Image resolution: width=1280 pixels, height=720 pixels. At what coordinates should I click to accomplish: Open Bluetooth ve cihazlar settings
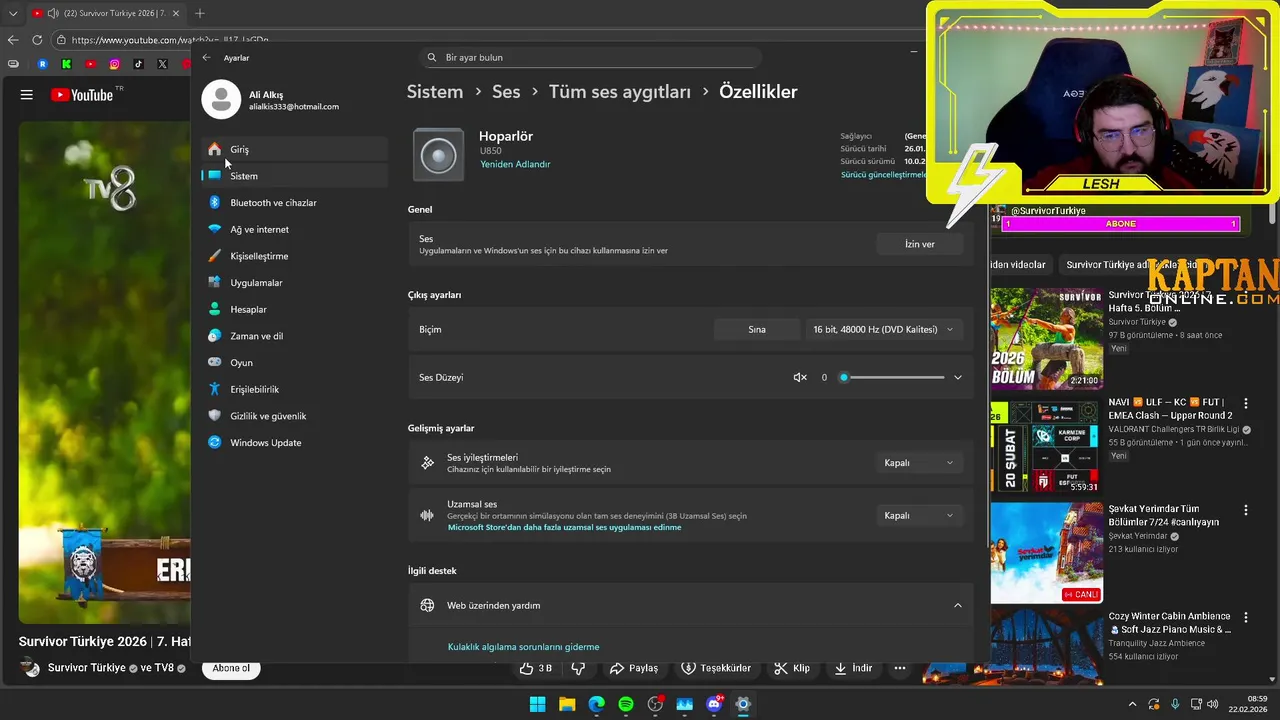(295, 202)
